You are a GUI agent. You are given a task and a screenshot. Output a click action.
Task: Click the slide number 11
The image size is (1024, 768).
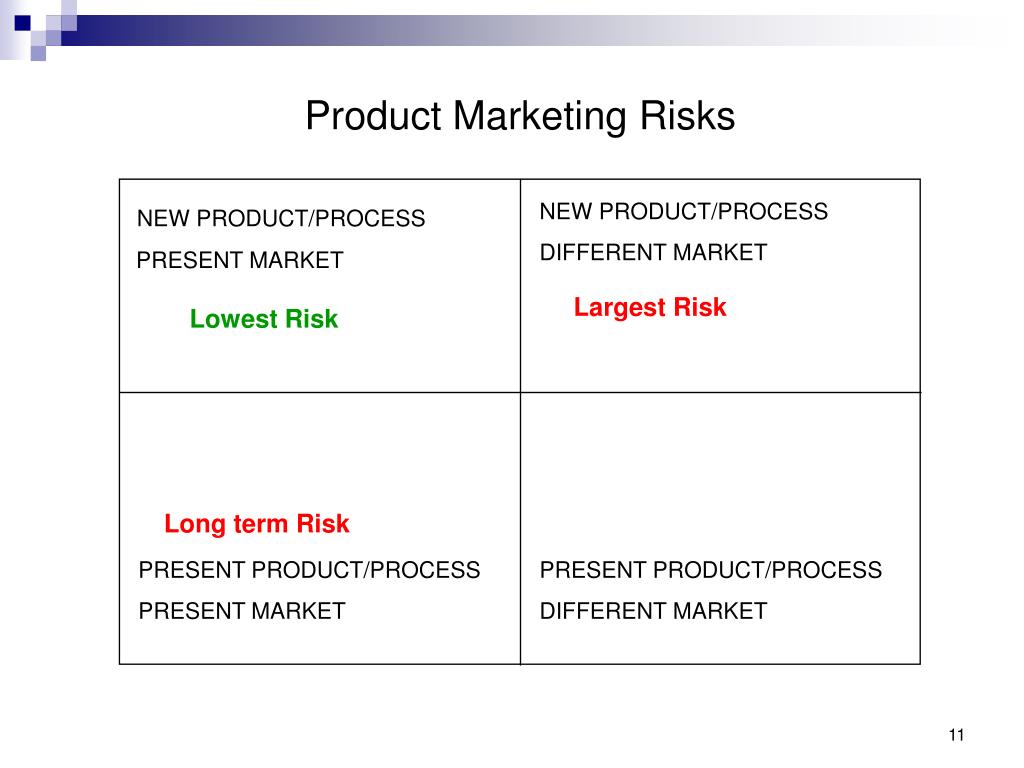[956, 735]
